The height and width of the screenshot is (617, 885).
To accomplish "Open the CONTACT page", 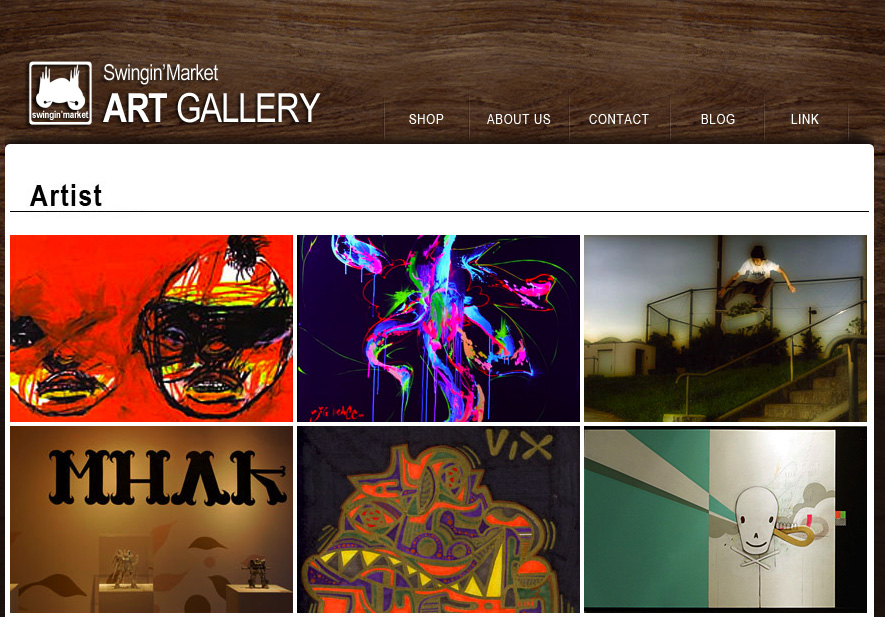I will pos(619,119).
